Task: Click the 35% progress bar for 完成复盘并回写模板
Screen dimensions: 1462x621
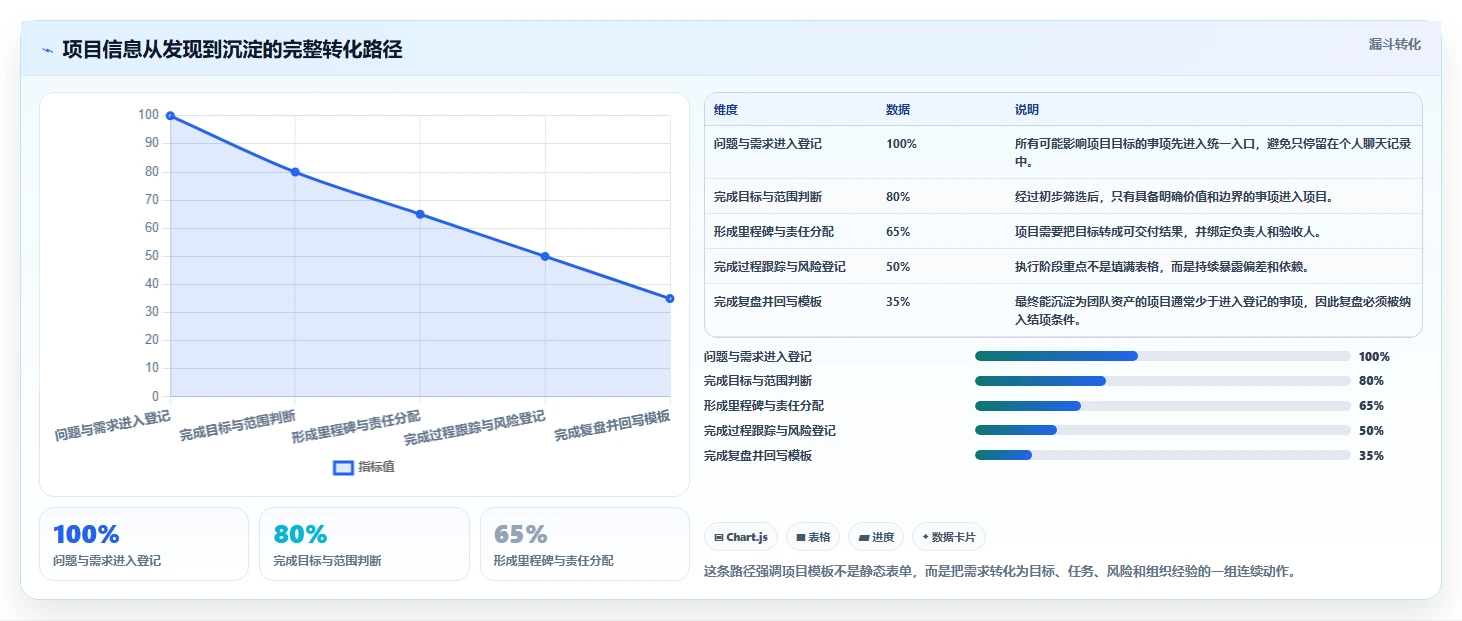Action: click(1163, 455)
